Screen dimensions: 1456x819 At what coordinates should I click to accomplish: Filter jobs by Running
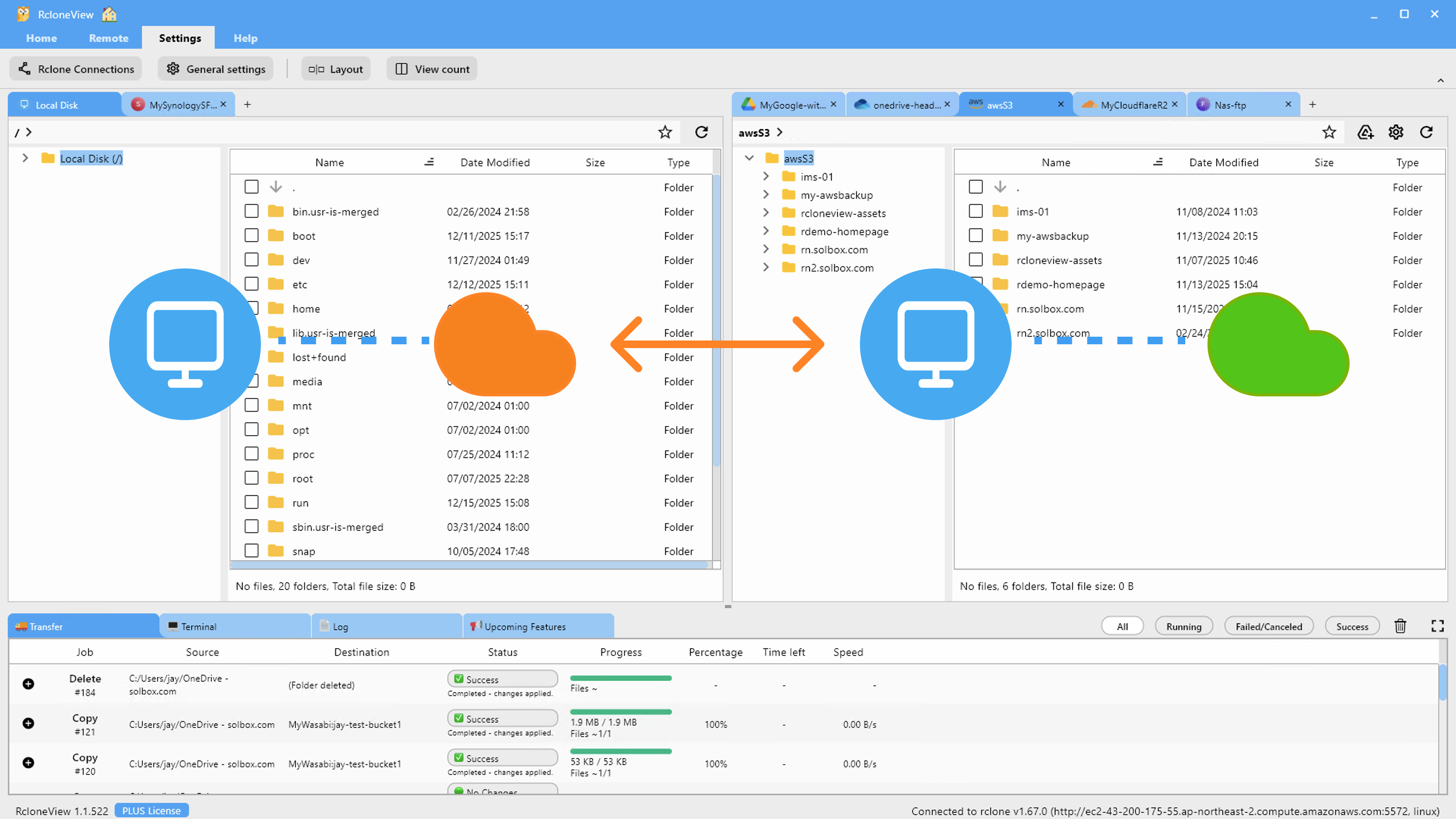point(1183,626)
